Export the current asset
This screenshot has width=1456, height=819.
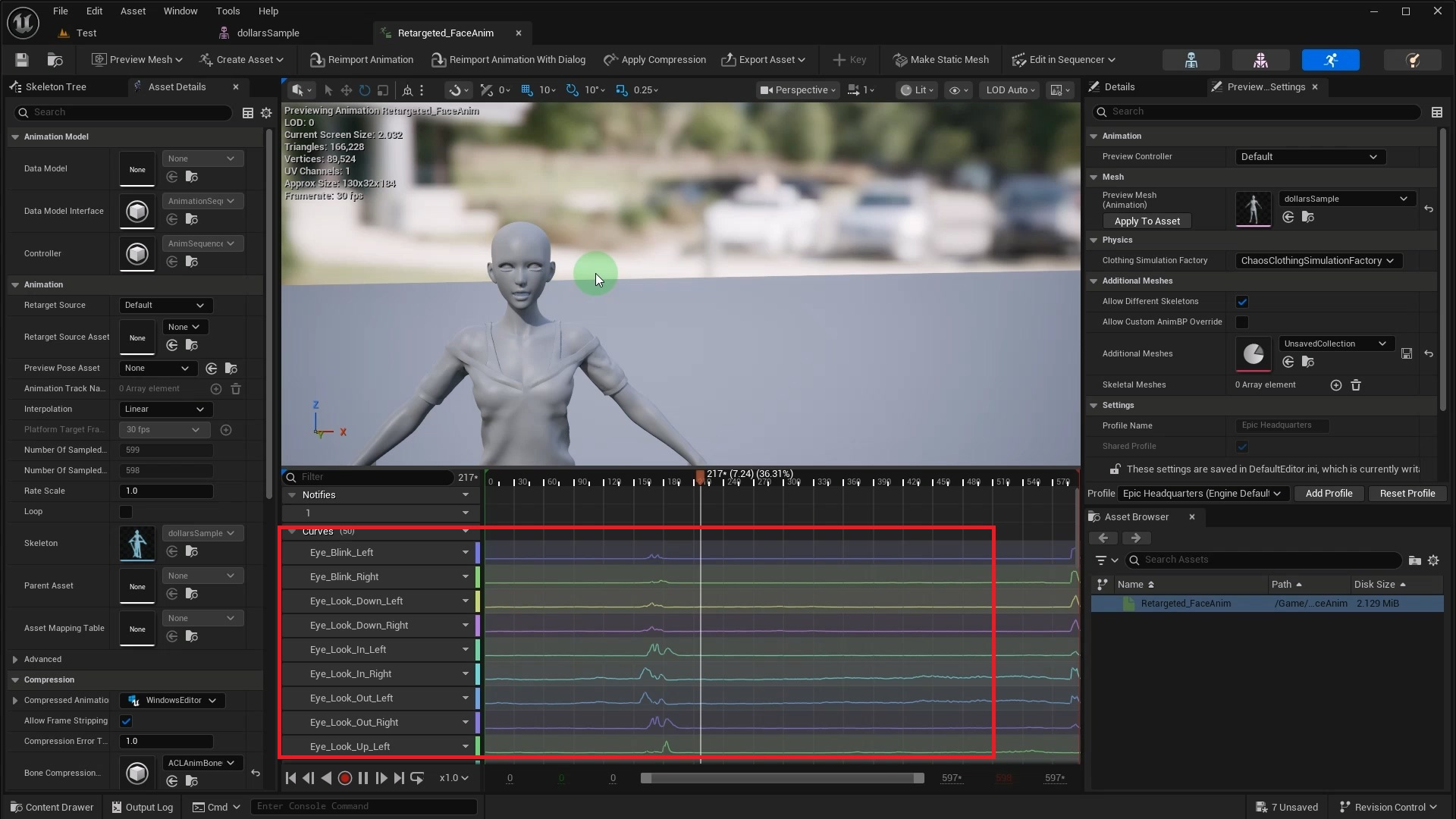click(x=763, y=60)
